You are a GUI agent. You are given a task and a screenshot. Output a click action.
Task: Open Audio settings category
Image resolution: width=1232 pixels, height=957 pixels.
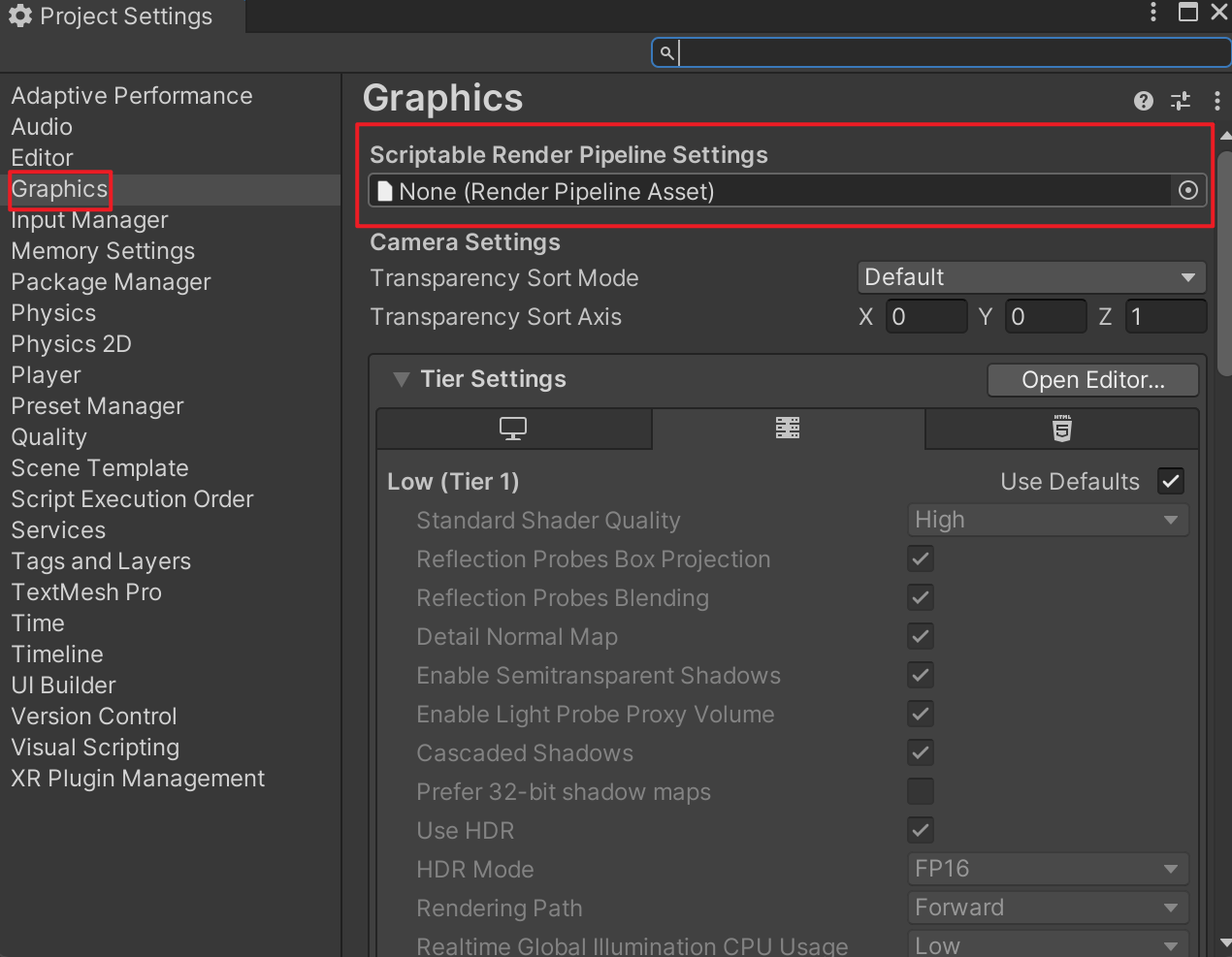[x=42, y=127]
